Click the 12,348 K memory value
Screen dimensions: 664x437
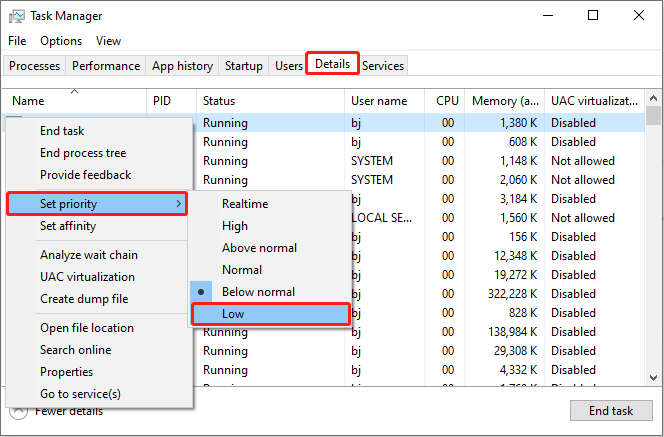pos(516,256)
